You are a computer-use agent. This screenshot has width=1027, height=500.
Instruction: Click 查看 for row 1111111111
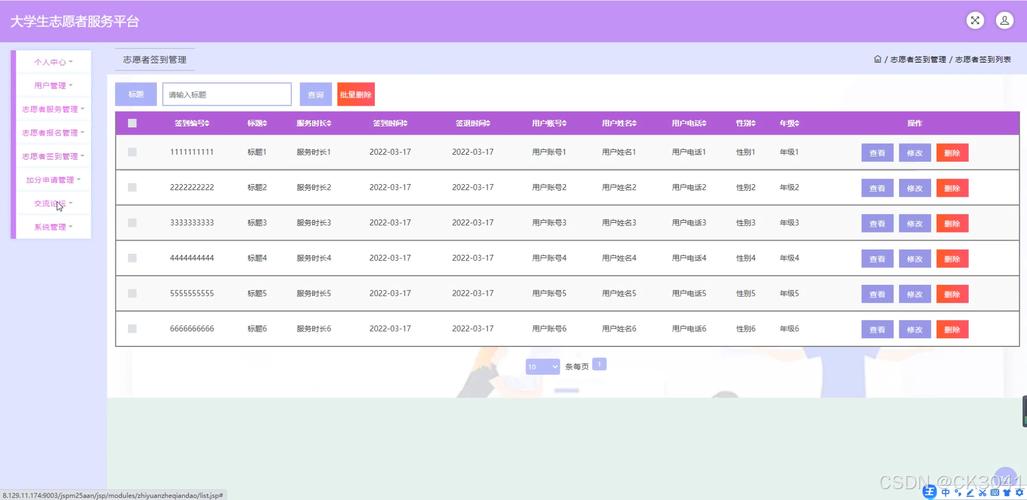point(877,153)
